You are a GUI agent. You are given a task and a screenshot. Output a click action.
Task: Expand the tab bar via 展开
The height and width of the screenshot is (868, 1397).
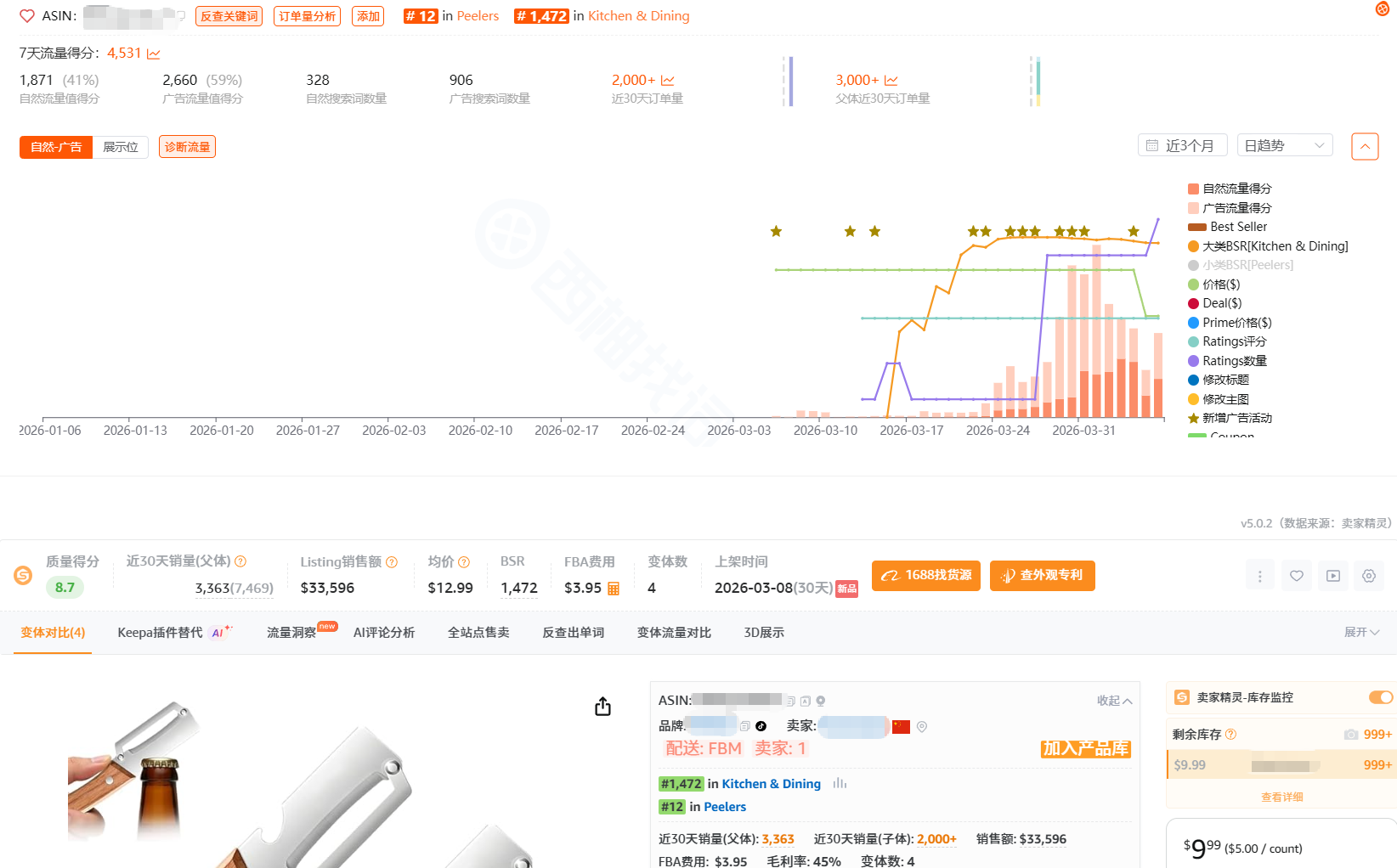point(1361,633)
